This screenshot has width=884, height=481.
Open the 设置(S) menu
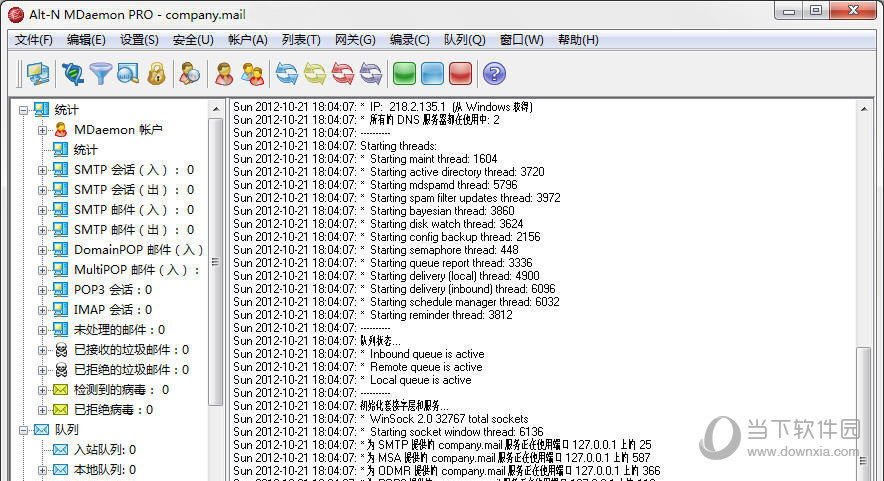(139, 40)
